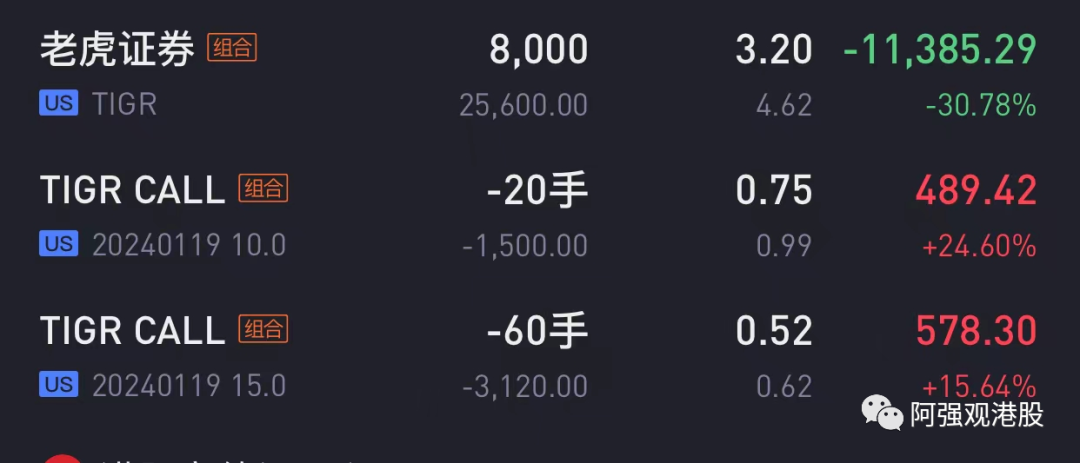This screenshot has width=1080, height=463.
Task: Tap the US market badge next to TIGR
Action: point(59,103)
